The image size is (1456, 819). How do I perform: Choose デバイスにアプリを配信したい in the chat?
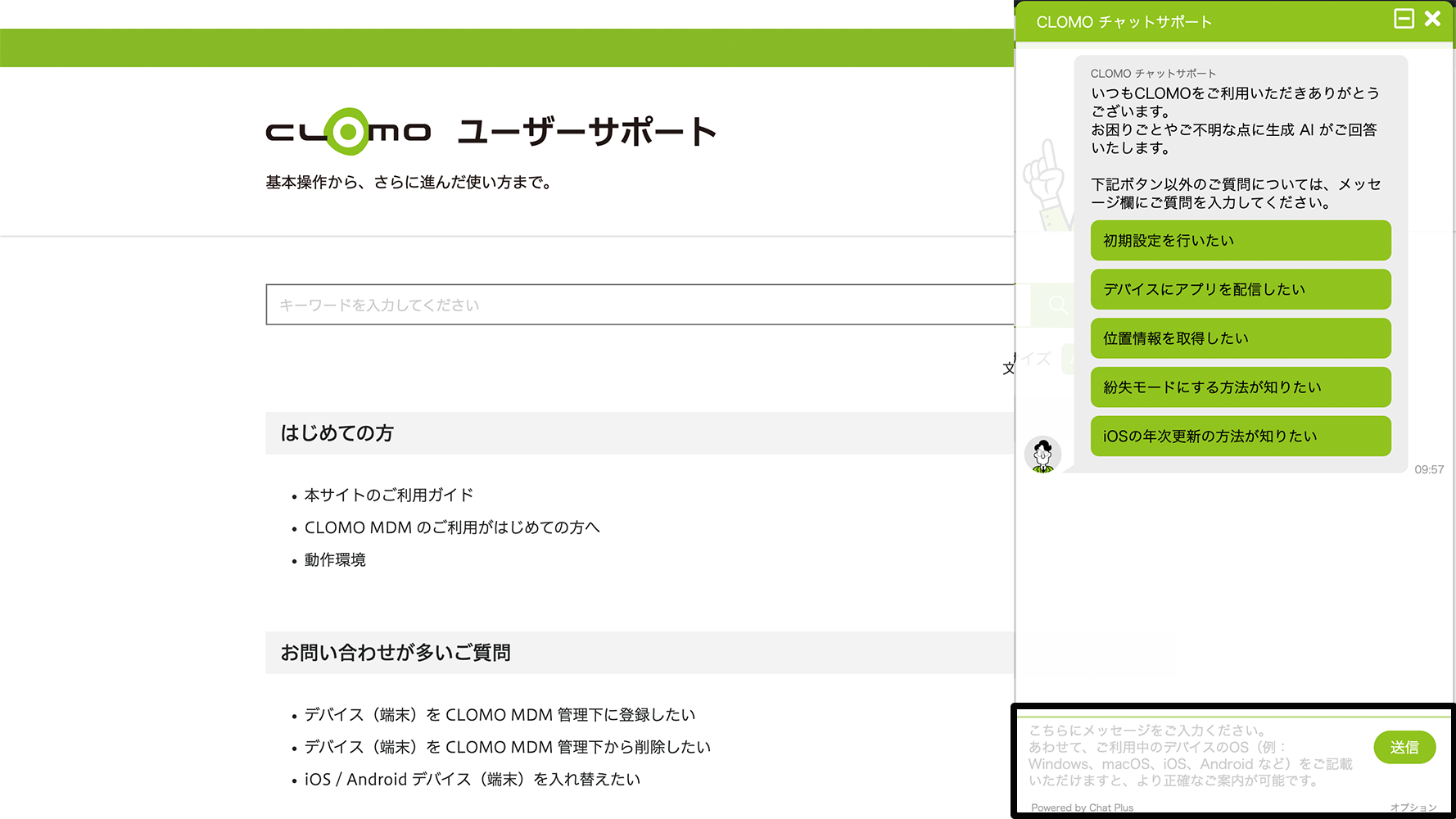coord(1240,289)
